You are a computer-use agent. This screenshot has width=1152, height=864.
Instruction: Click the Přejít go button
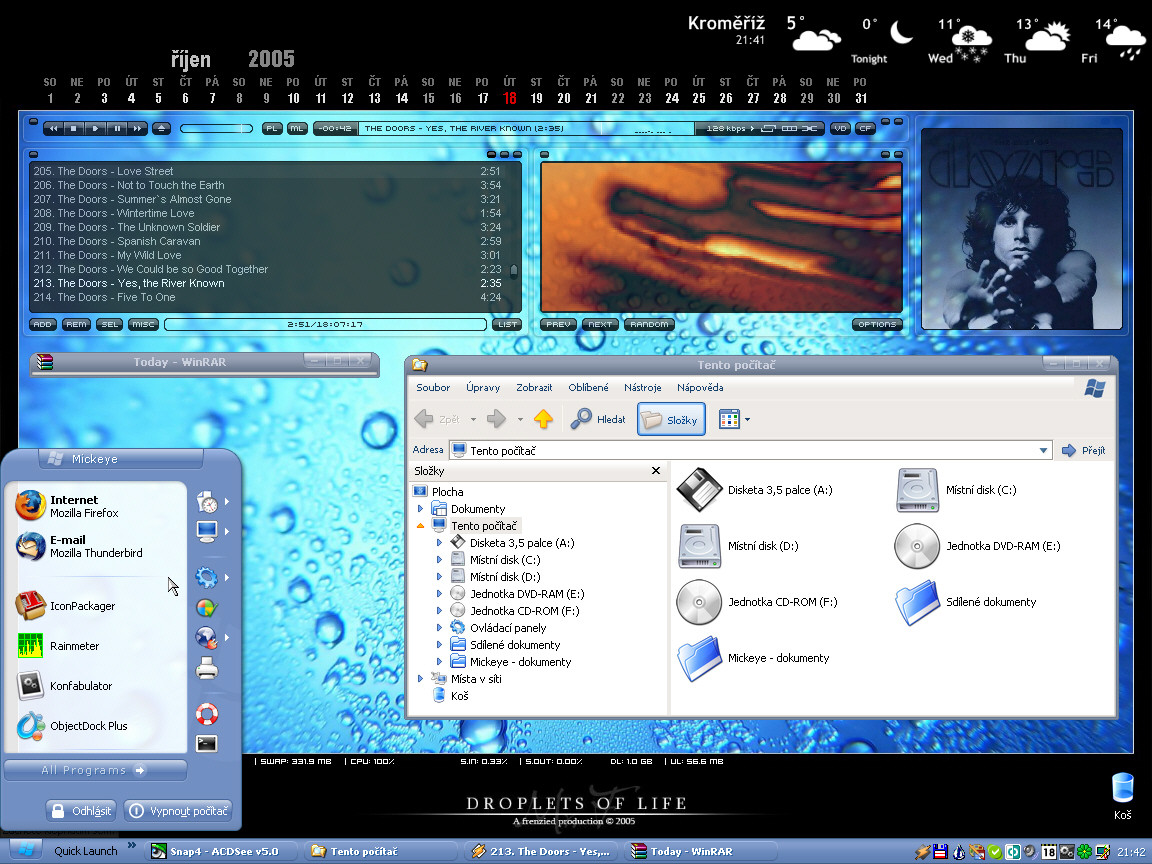pyautogui.click(x=1084, y=450)
